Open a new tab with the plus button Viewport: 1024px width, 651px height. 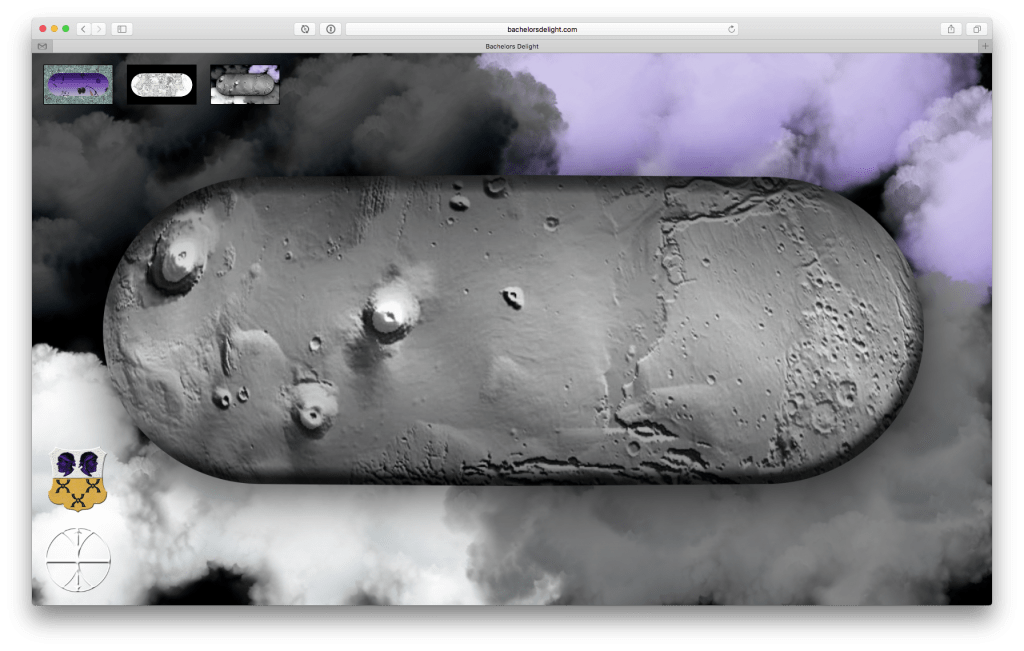coord(984,46)
